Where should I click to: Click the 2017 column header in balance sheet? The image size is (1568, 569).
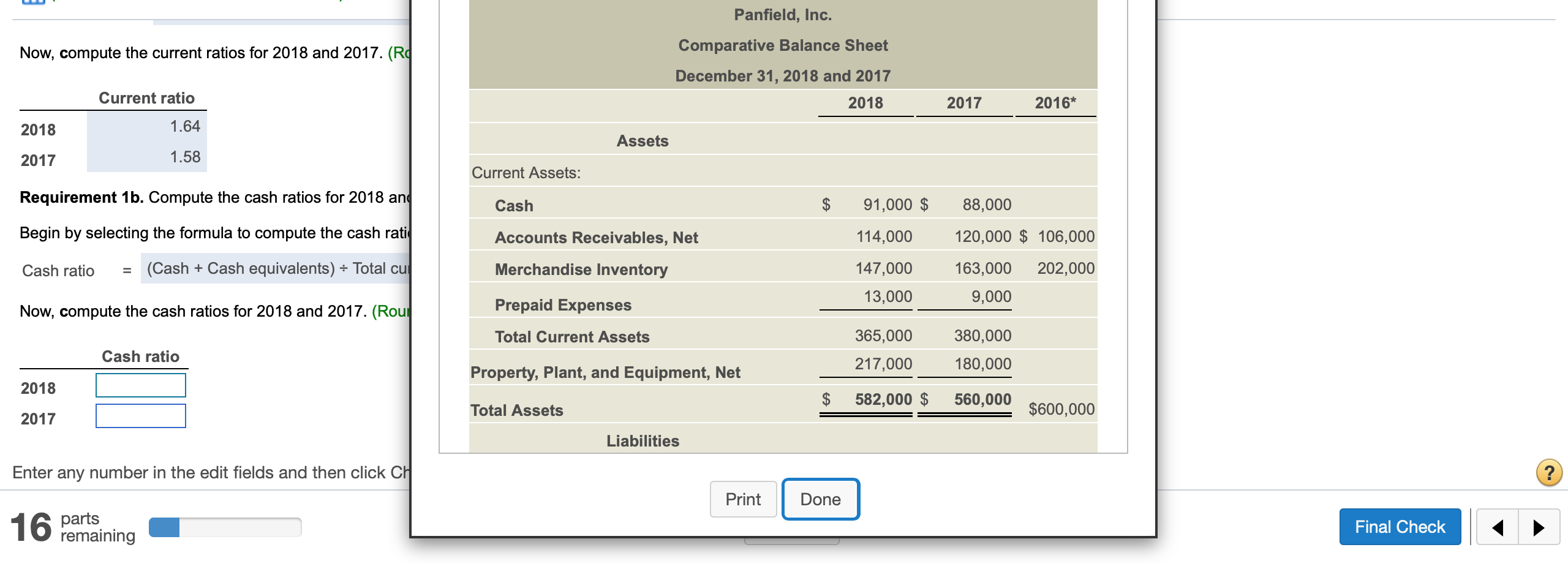[x=964, y=103]
